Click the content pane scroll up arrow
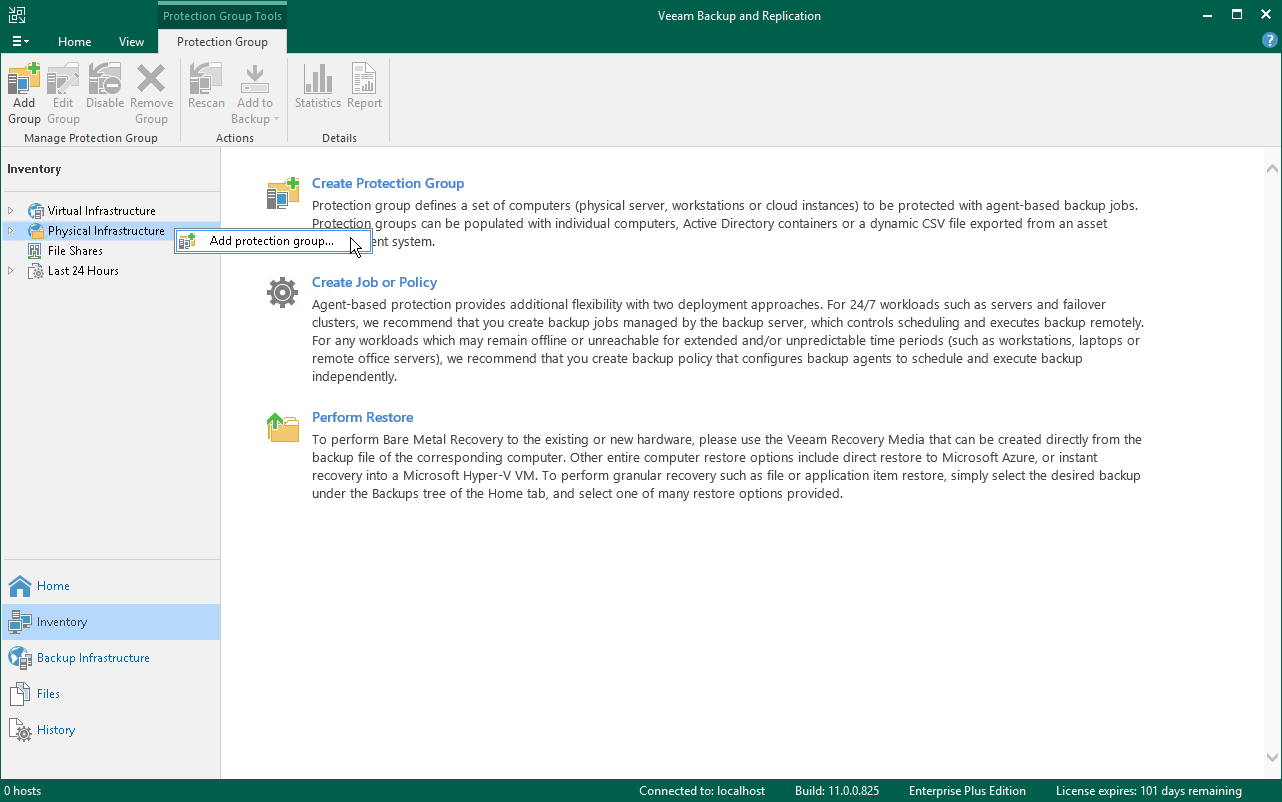This screenshot has width=1282, height=802. click(1272, 169)
